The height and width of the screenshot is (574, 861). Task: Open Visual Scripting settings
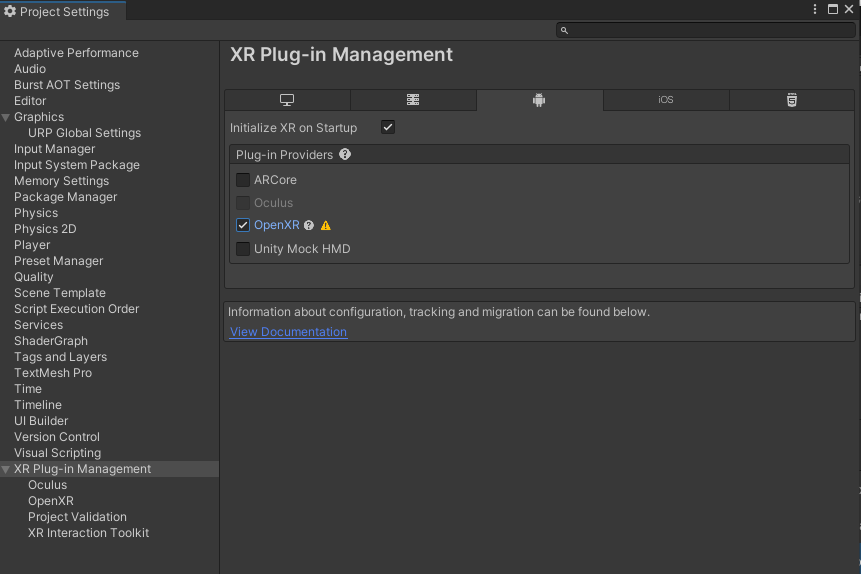click(58, 453)
